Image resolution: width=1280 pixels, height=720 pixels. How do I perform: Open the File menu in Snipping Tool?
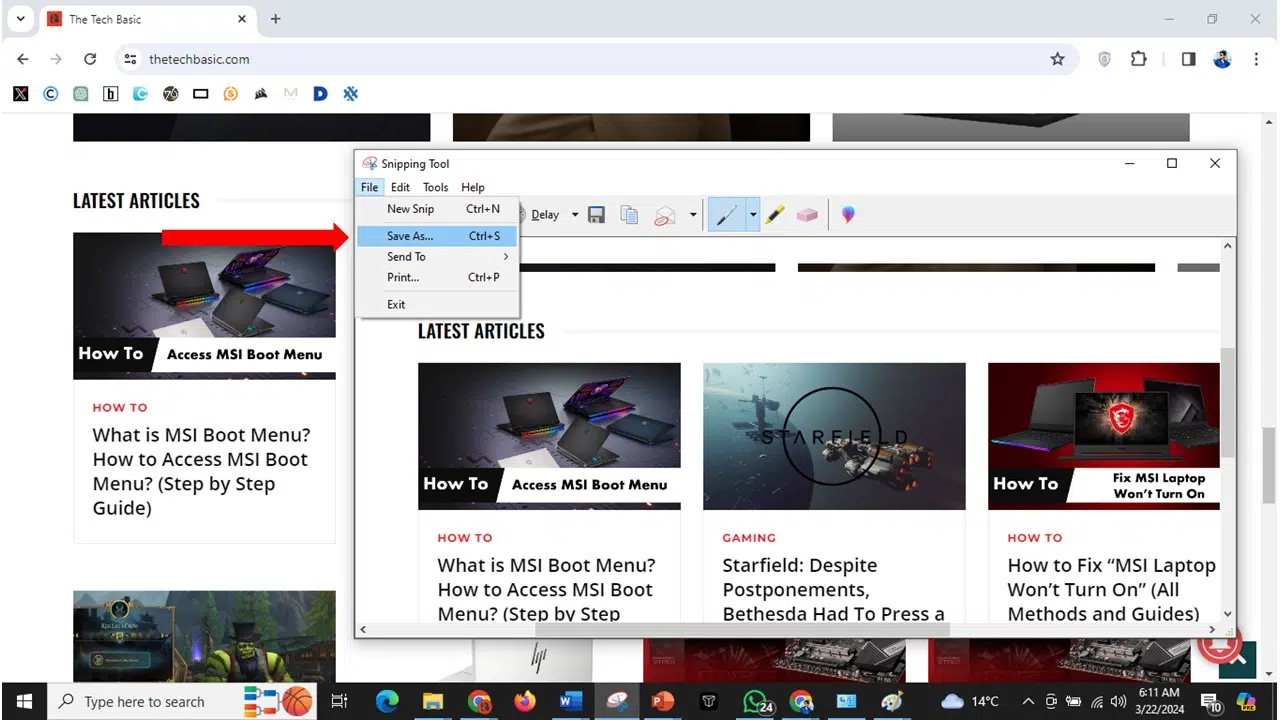369,187
